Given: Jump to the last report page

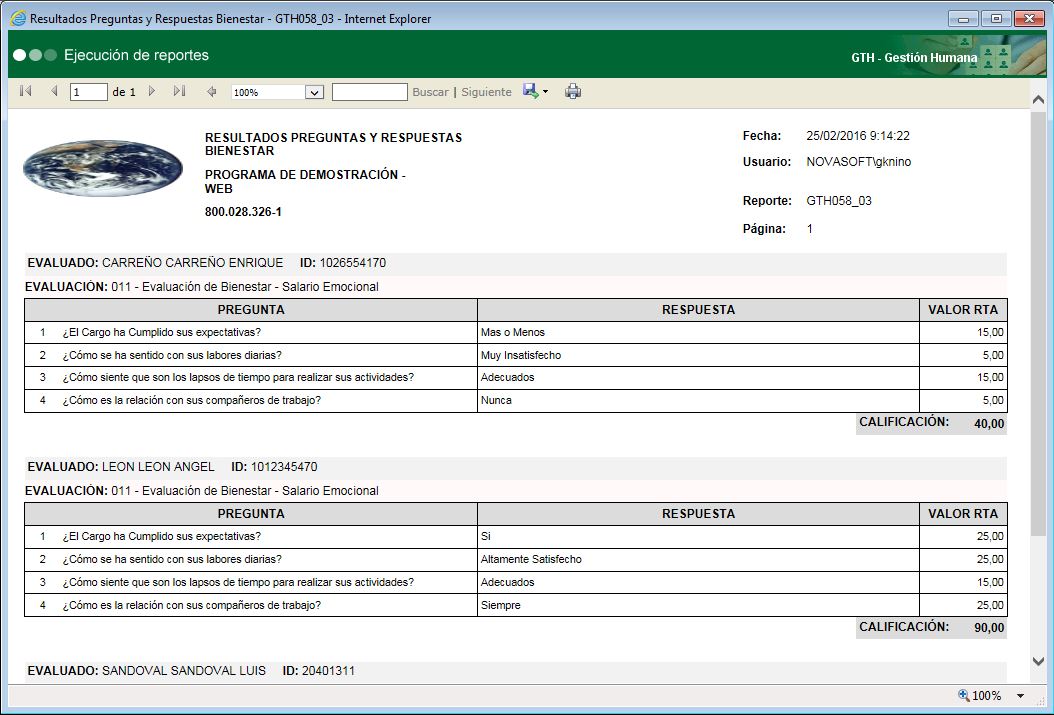Looking at the screenshot, I should tap(179, 91).
